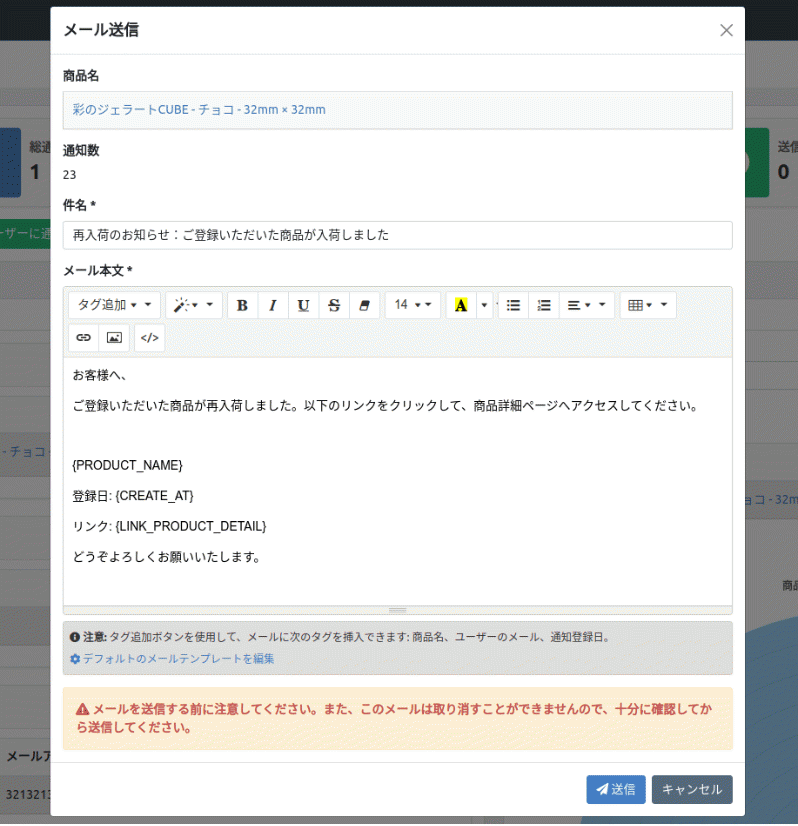The width and height of the screenshot is (798, 826).
Task: Toggle bold formatting in mail body toolbar
Action: click(242, 305)
